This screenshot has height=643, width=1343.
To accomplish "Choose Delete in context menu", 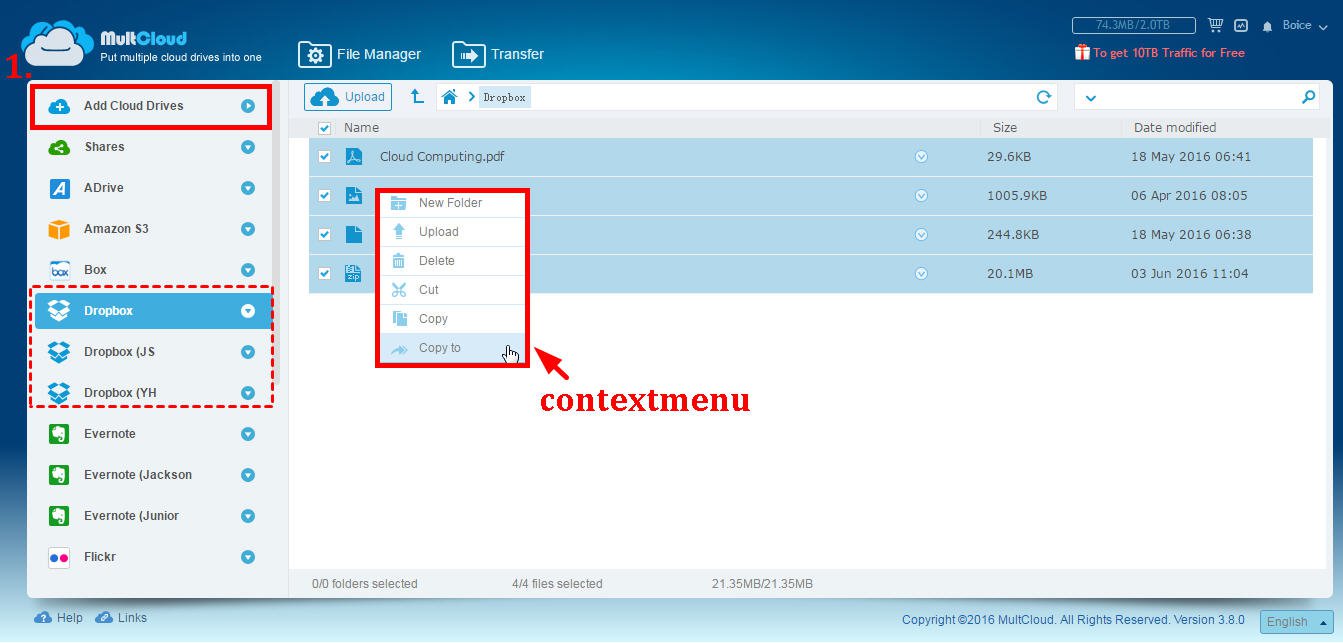I will [452, 261].
